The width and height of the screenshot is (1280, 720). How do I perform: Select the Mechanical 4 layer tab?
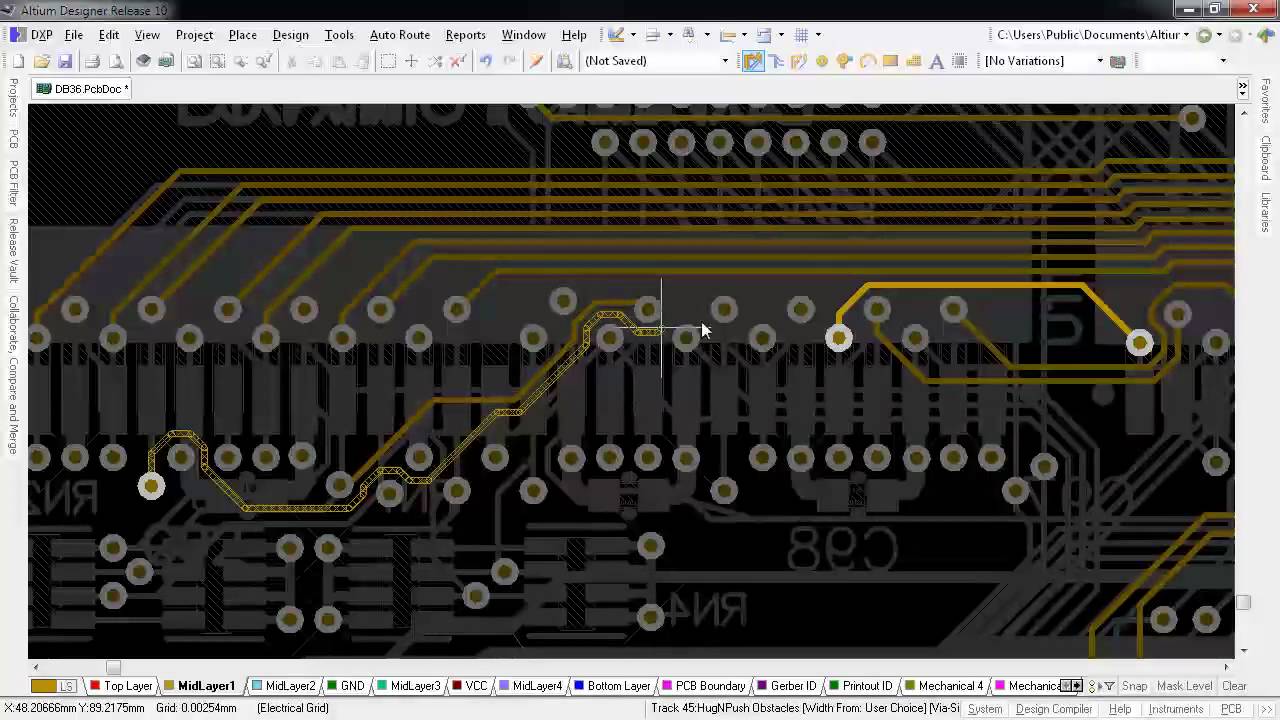coord(945,686)
